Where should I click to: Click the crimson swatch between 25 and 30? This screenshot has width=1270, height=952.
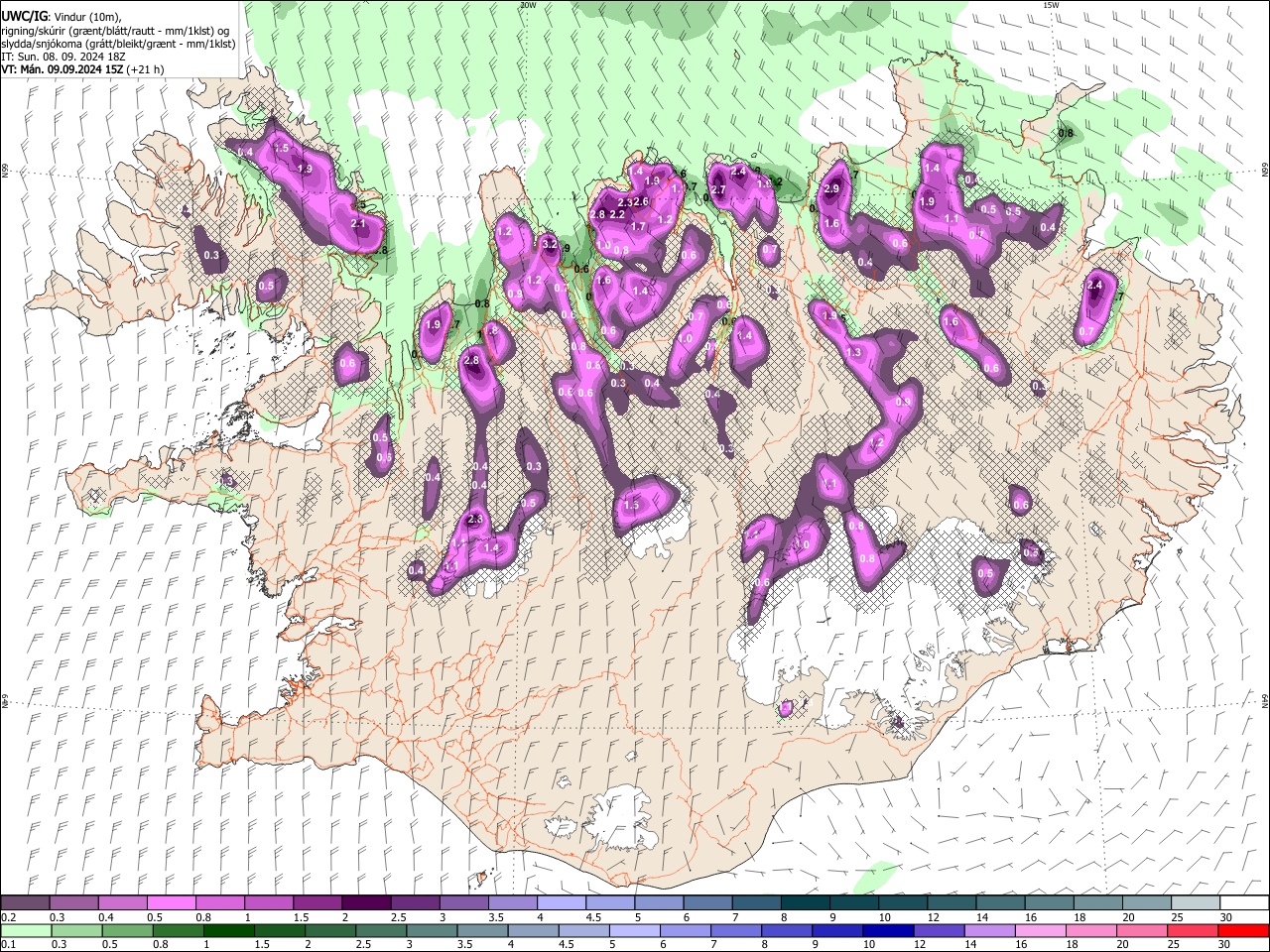(1194, 930)
